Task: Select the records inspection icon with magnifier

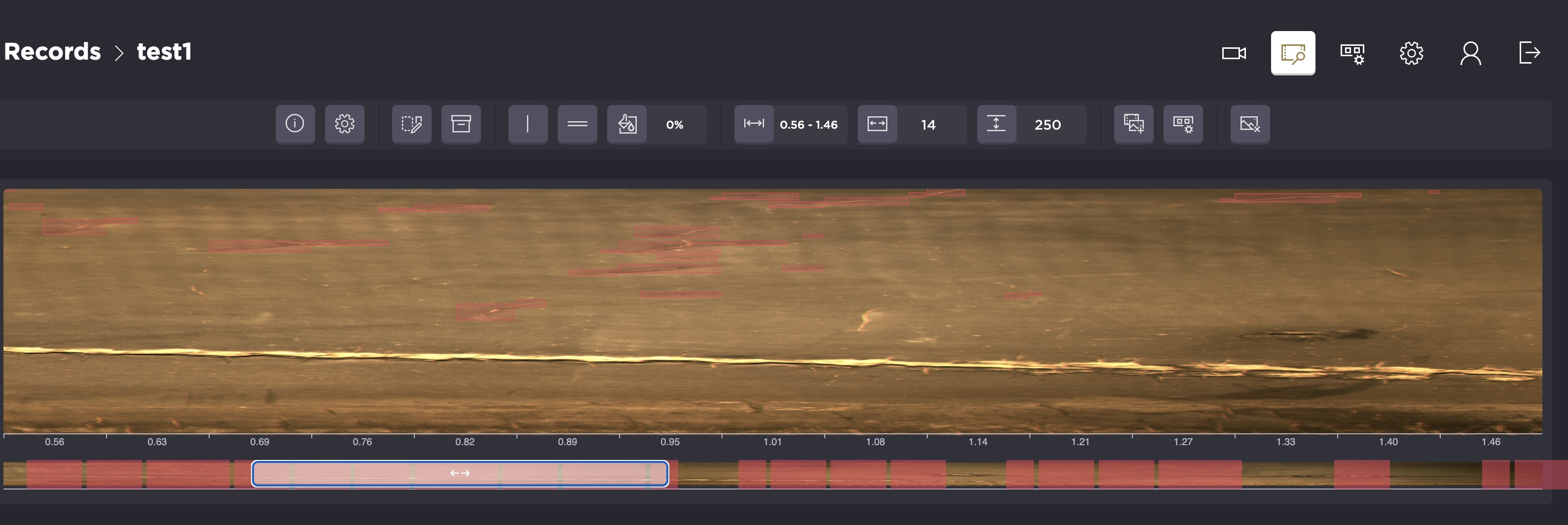Action: [x=1293, y=54]
